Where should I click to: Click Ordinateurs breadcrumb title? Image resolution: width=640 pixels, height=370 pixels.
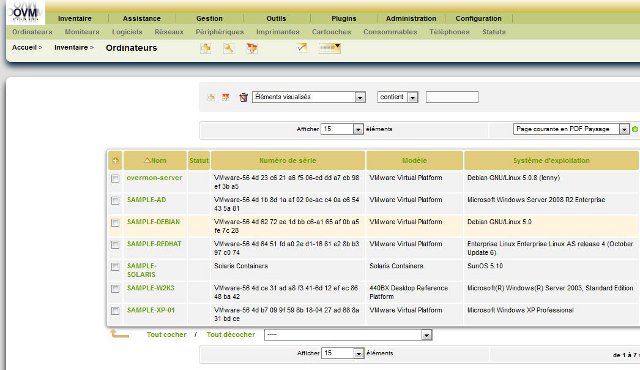click(x=131, y=48)
